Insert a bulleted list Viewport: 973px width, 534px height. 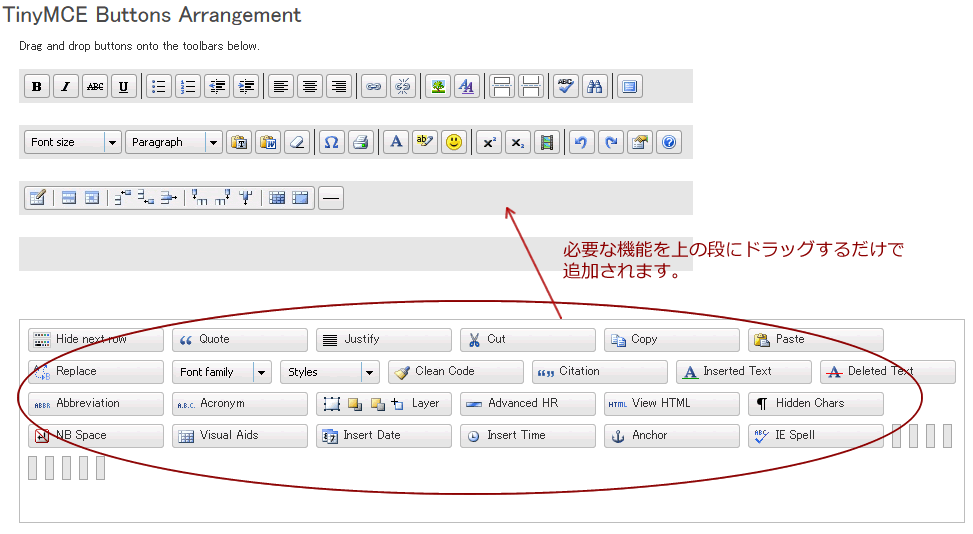(x=159, y=86)
